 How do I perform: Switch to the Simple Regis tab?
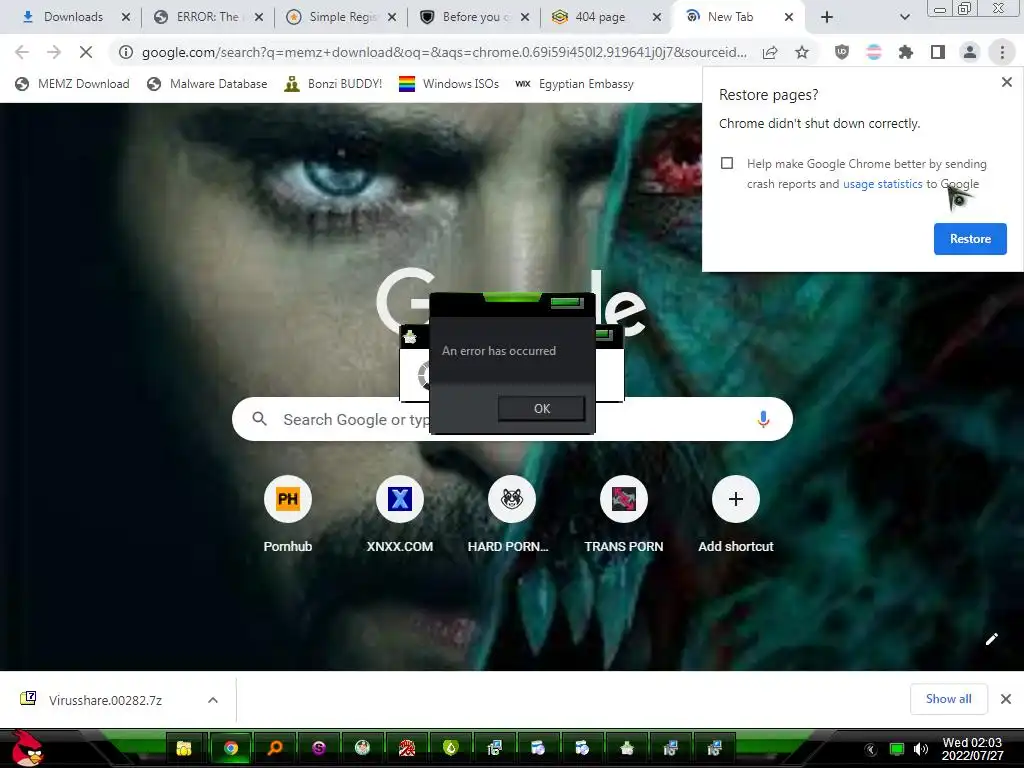coord(342,17)
